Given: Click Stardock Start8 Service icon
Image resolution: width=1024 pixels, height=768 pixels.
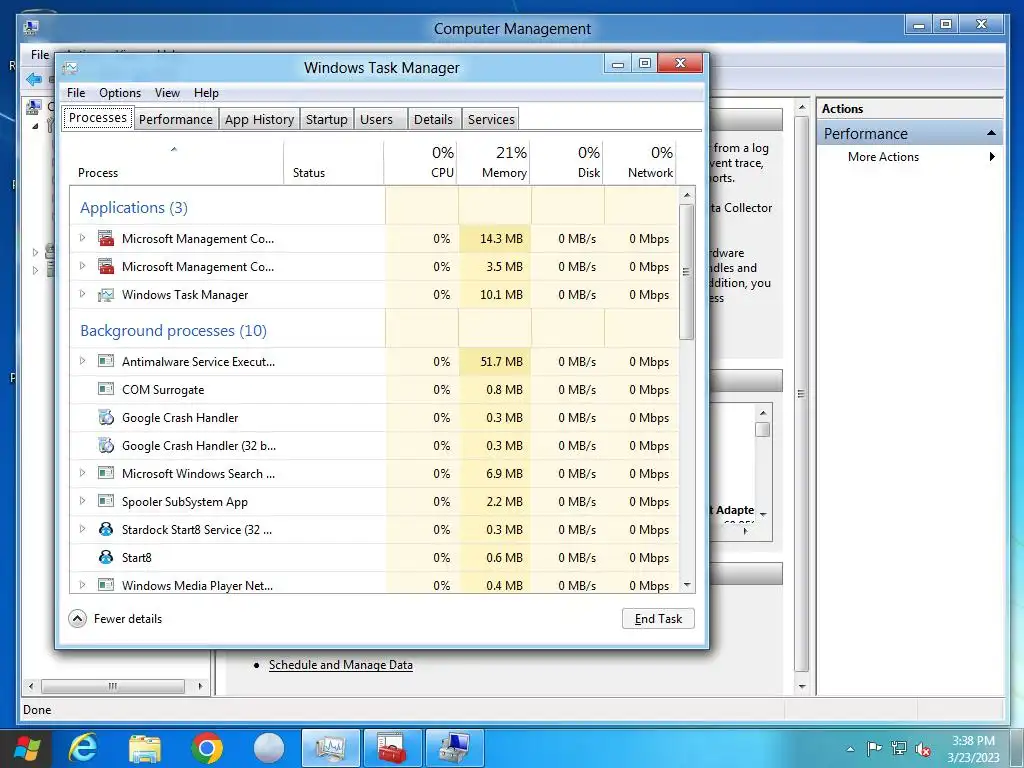Looking at the screenshot, I should [x=106, y=529].
